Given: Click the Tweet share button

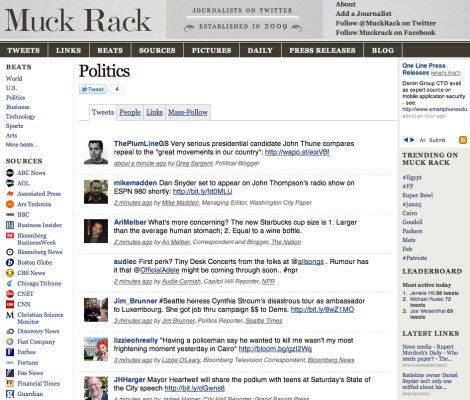Looking at the screenshot, I should (93, 89).
